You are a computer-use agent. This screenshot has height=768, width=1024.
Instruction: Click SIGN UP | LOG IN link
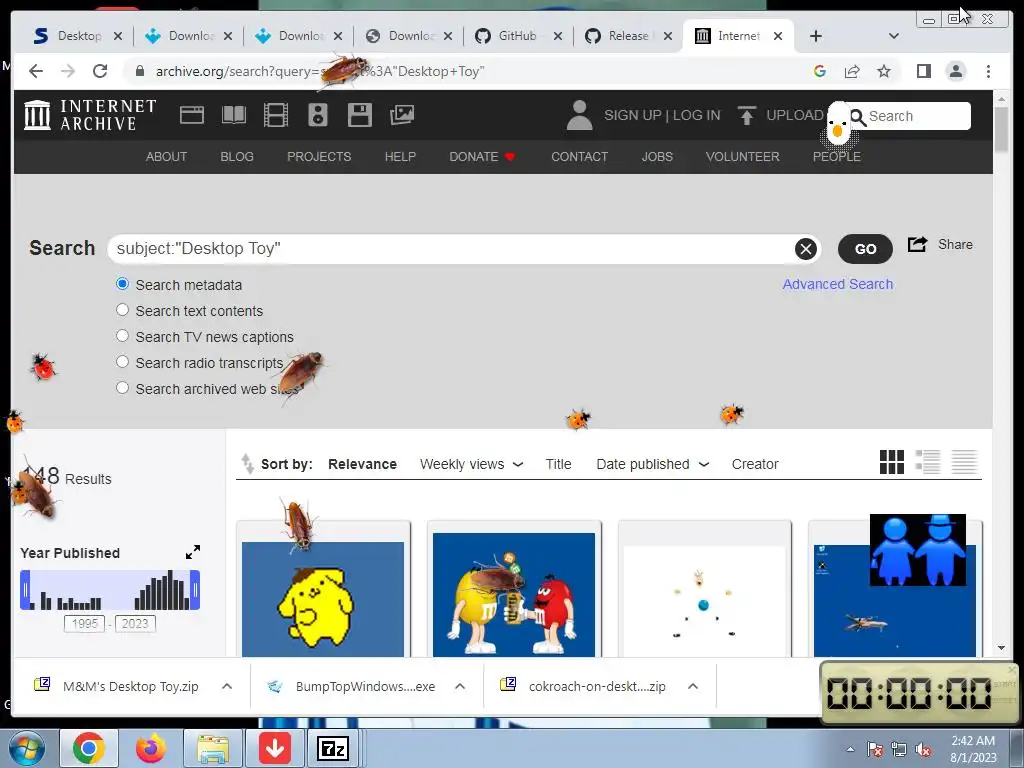click(662, 116)
